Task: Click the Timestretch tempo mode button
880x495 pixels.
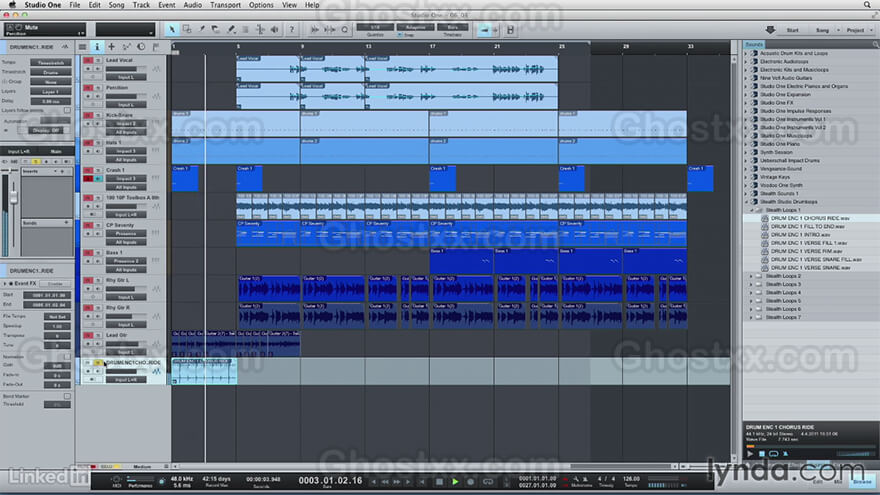Action: pyautogui.click(x=51, y=63)
